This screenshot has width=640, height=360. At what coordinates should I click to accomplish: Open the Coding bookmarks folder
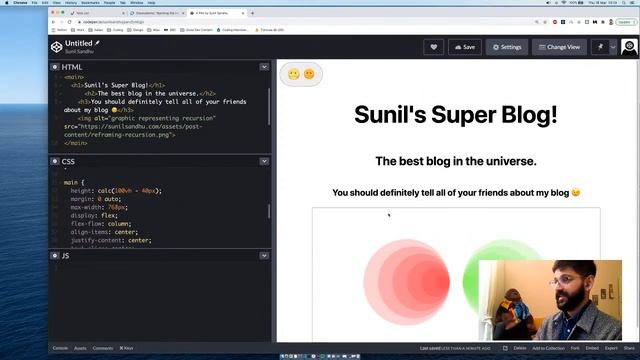tap(116, 30)
